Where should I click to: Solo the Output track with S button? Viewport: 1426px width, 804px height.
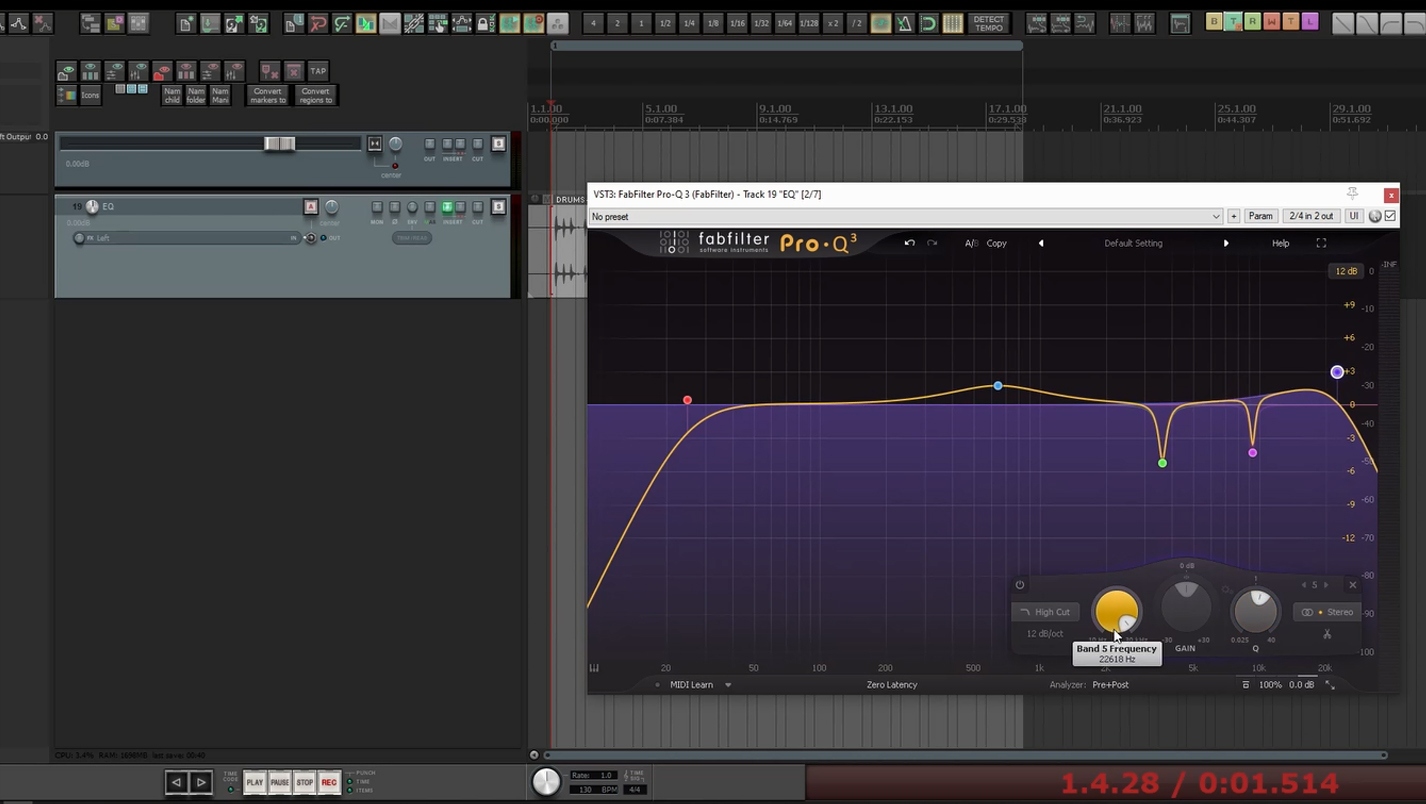498,144
